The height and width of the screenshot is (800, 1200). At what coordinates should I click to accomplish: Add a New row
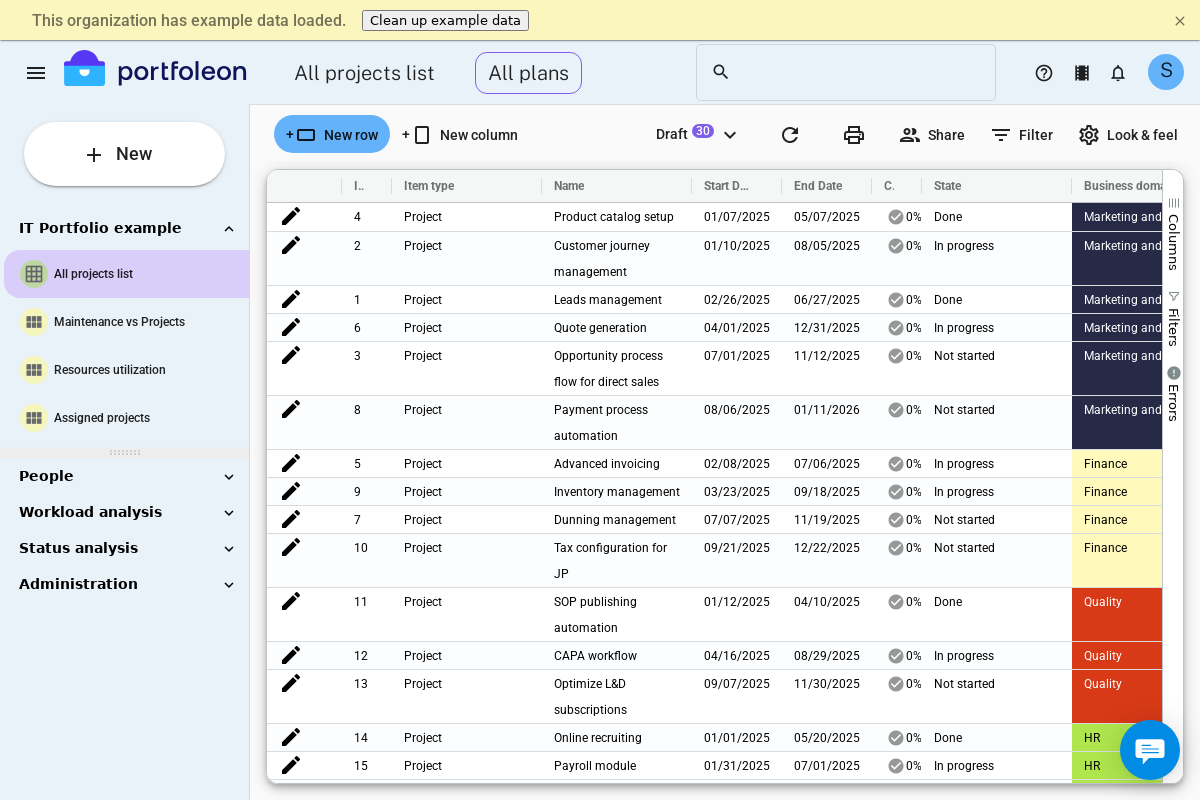coord(332,134)
